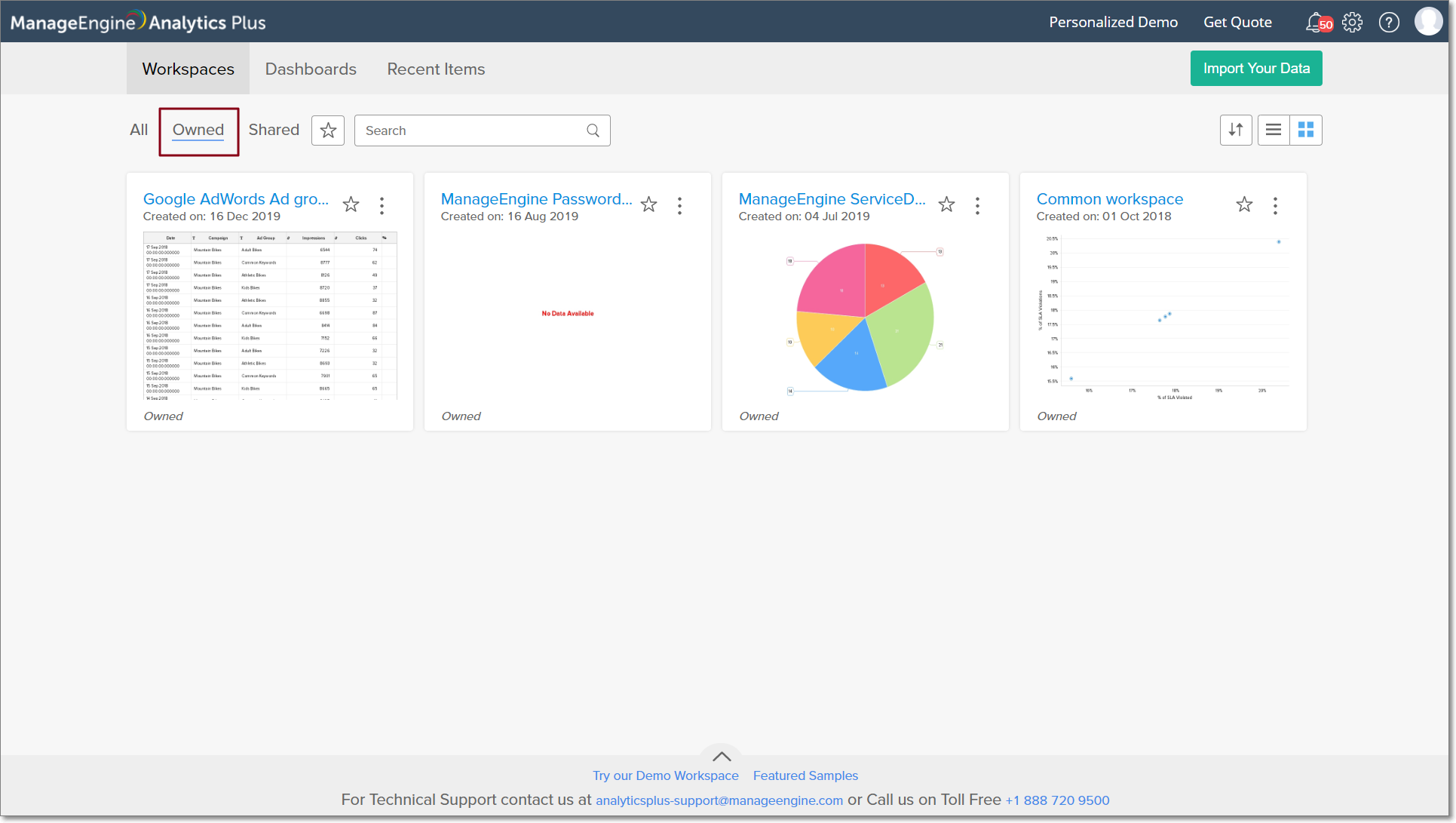Open the settings gear icon

click(x=1353, y=22)
